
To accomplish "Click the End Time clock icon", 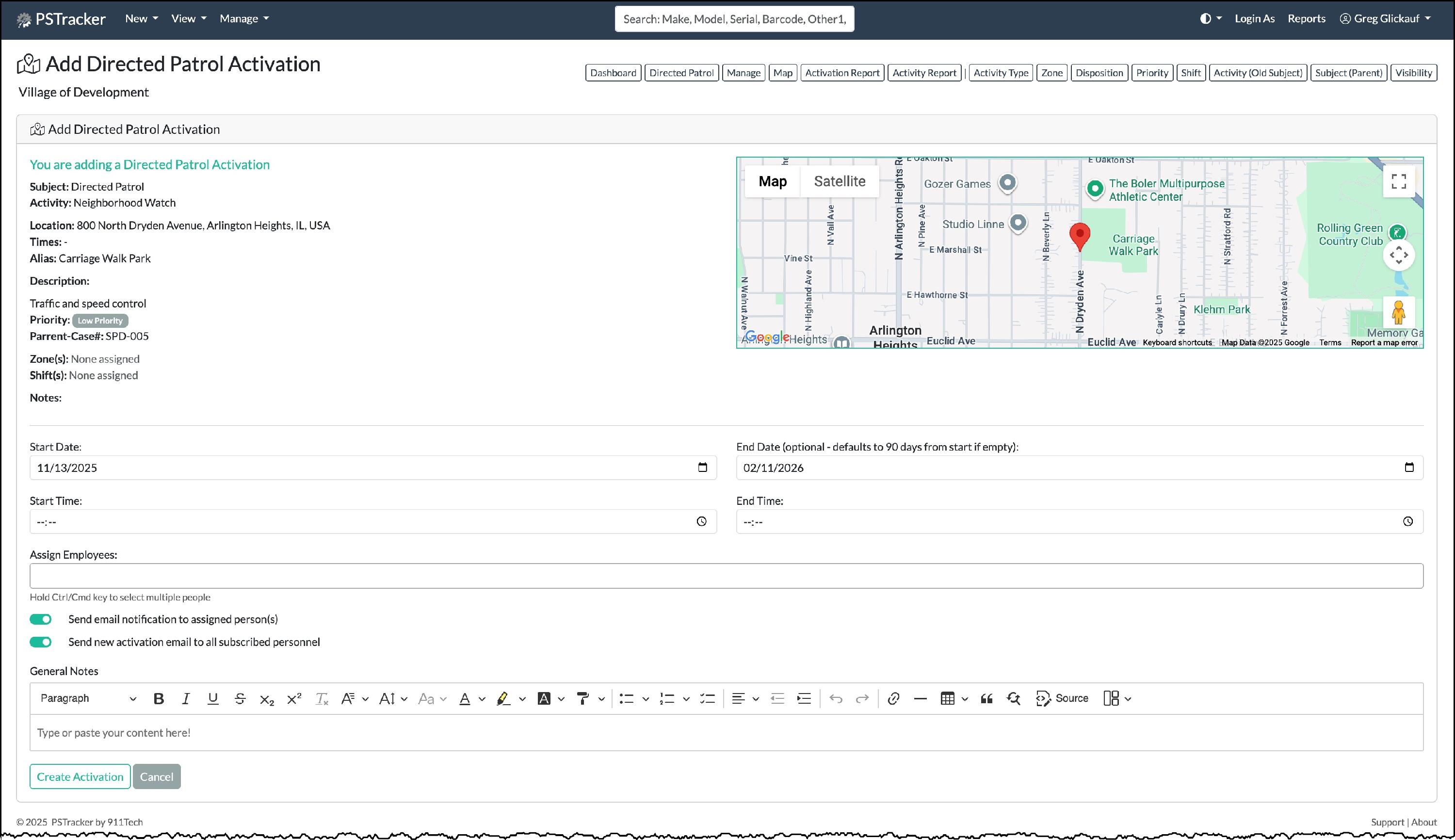I will point(1407,521).
